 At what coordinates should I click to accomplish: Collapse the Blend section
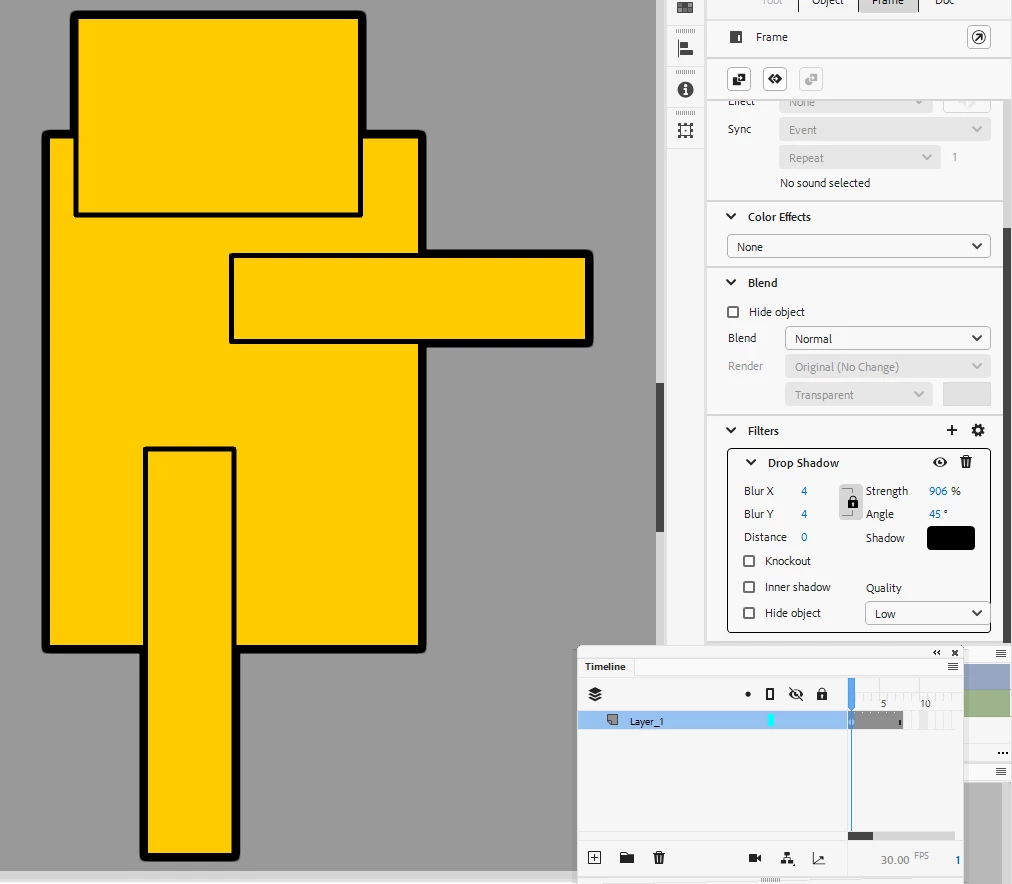point(731,283)
